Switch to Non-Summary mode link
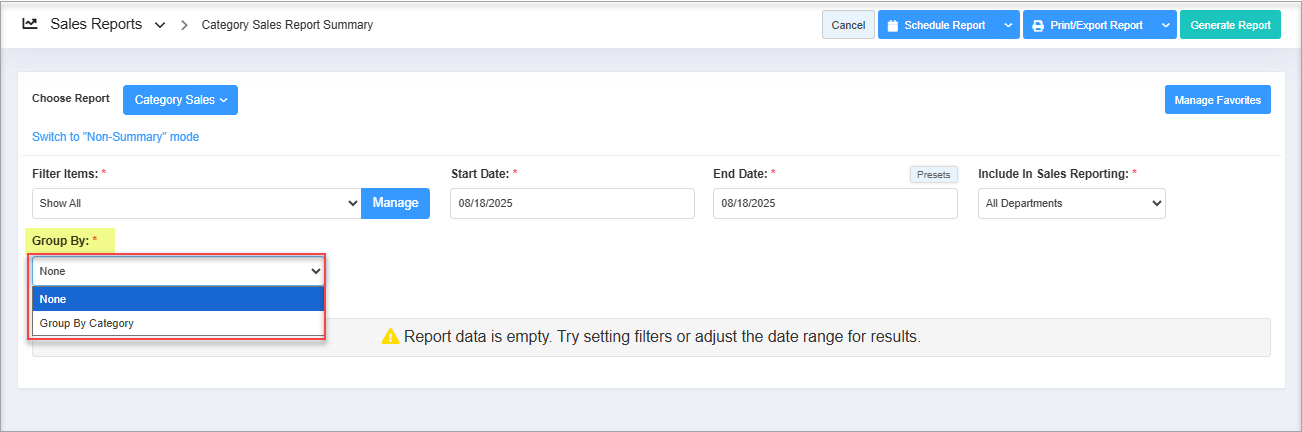1302x432 pixels. (x=115, y=137)
